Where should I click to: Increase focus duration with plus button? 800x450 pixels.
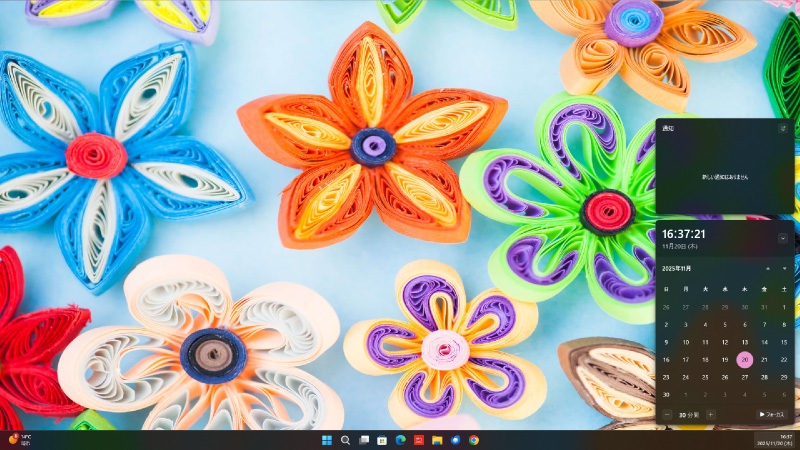710,414
